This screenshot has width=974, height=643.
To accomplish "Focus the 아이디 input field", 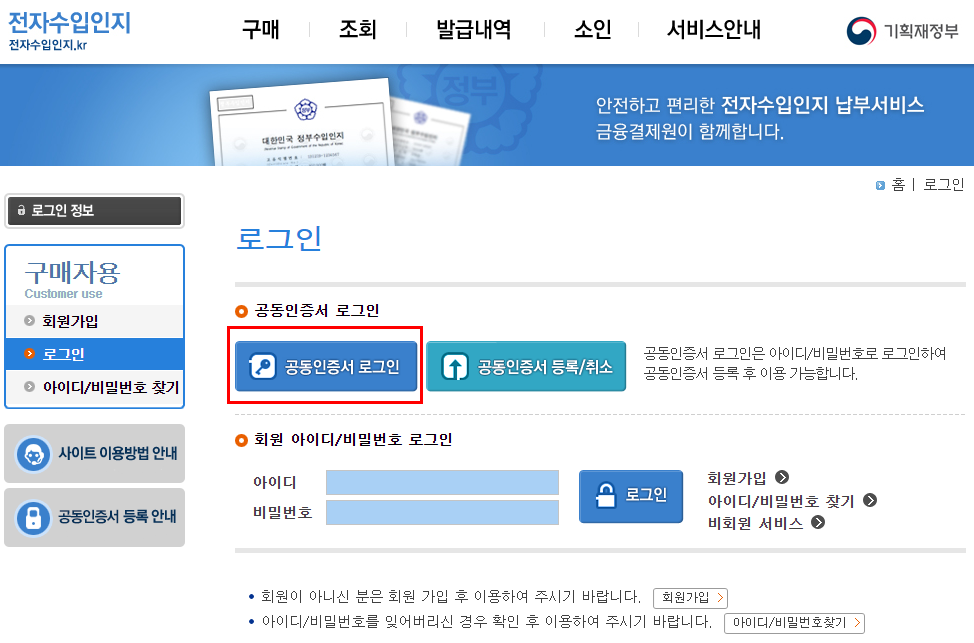I will click(x=442, y=482).
